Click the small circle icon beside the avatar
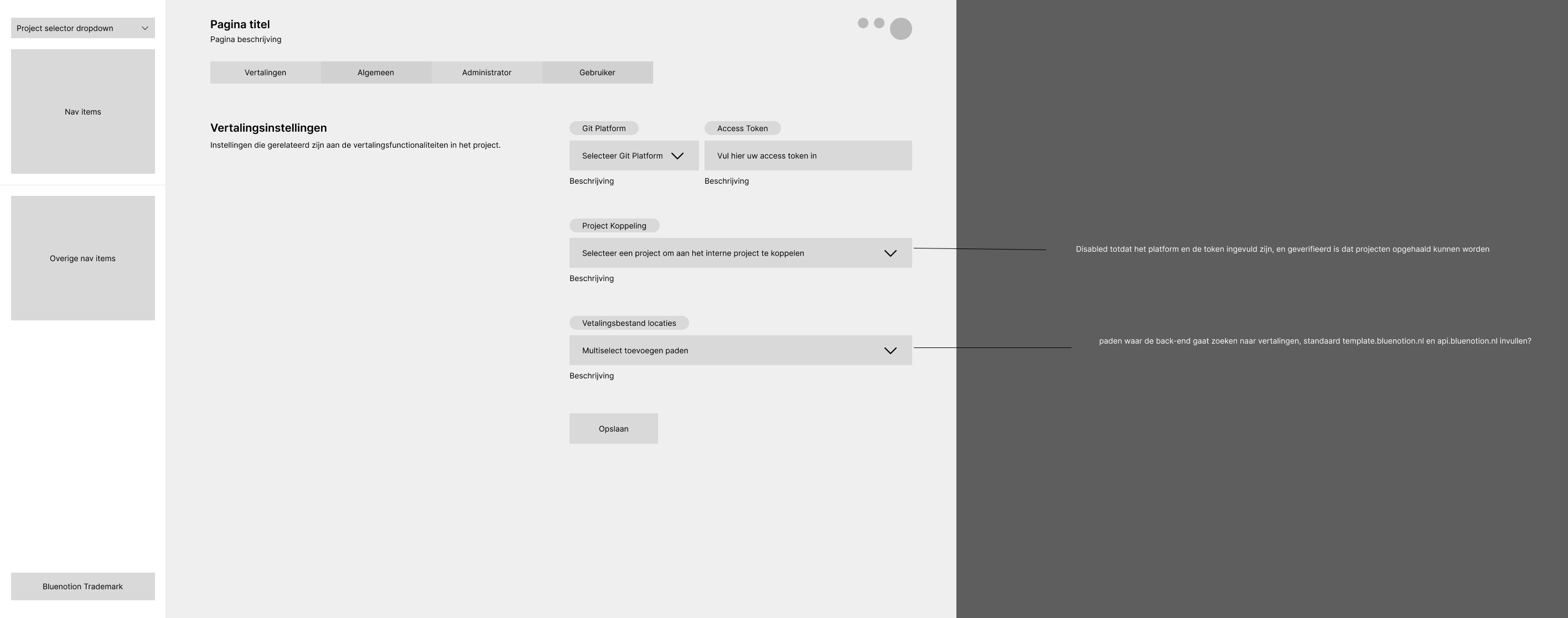Screen dimensions: 1568x618 pyautogui.click(x=879, y=23)
